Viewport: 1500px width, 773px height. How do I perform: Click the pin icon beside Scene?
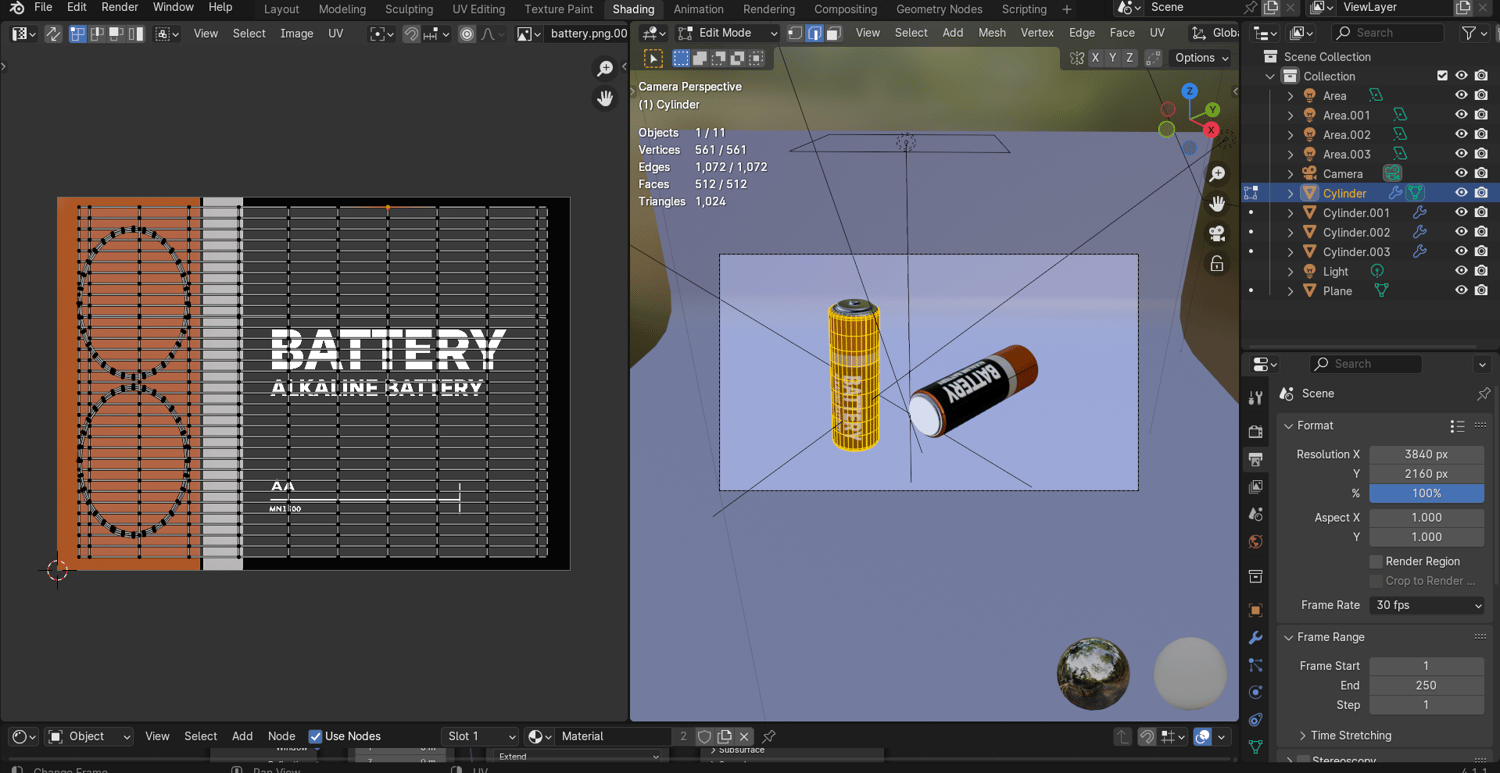coord(1483,394)
